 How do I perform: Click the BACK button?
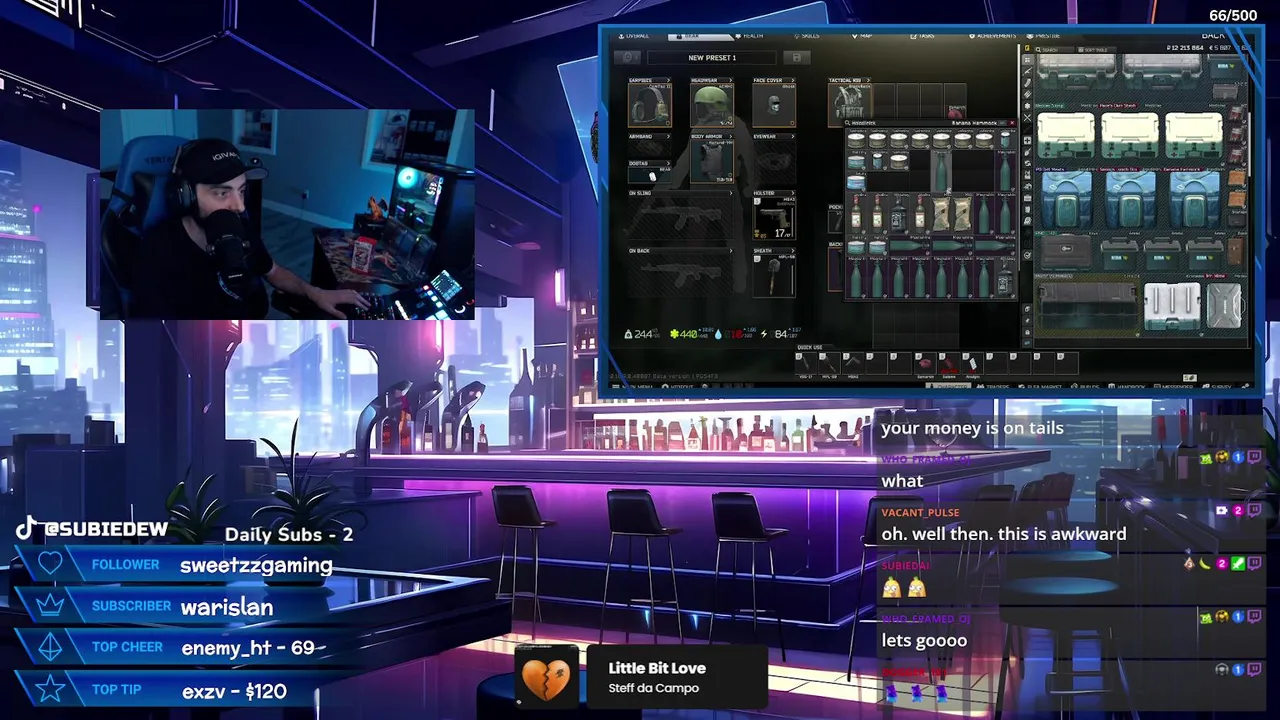(1213, 35)
